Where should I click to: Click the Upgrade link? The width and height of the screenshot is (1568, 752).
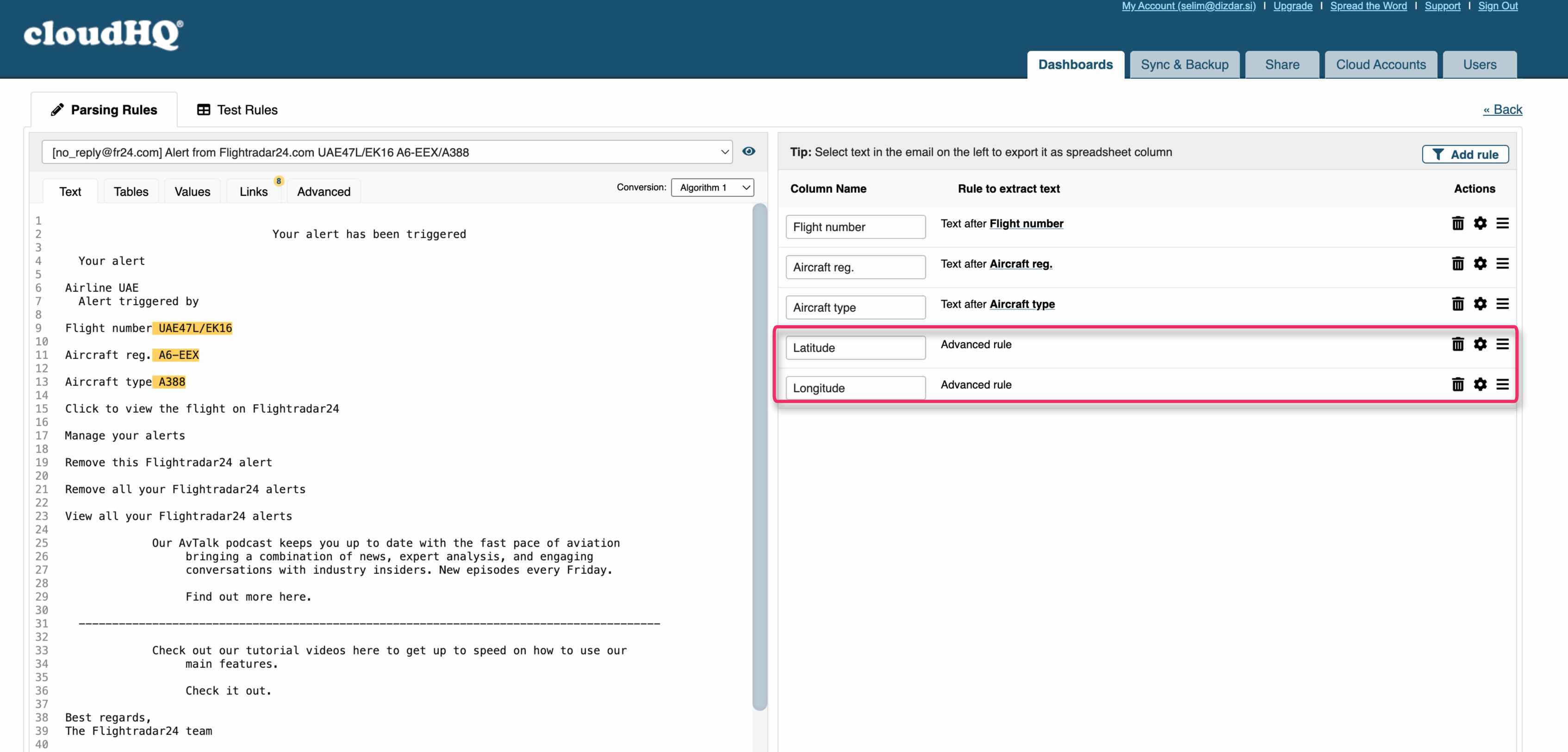tap(1293, 6)
